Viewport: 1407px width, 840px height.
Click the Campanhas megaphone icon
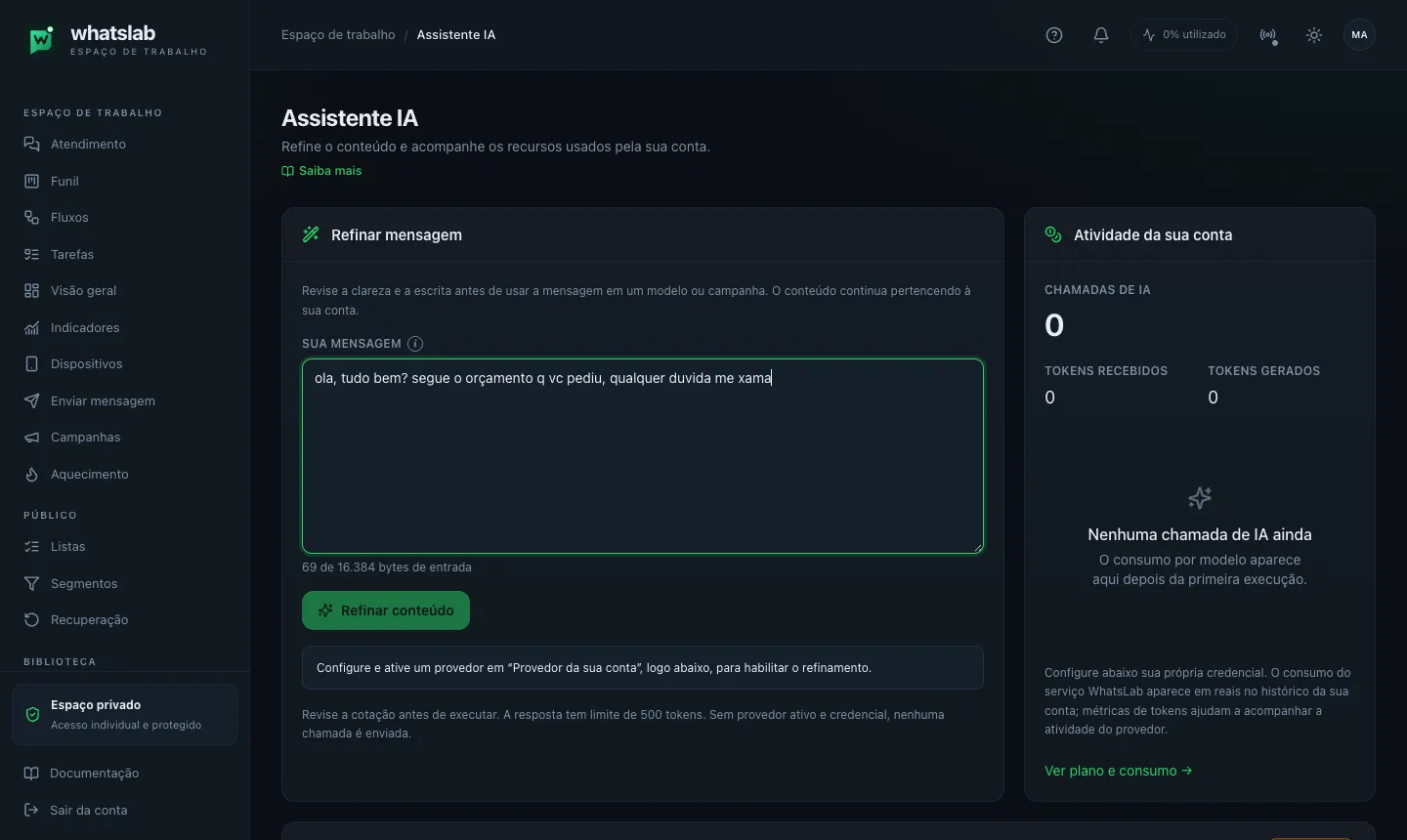click(32, 438)
